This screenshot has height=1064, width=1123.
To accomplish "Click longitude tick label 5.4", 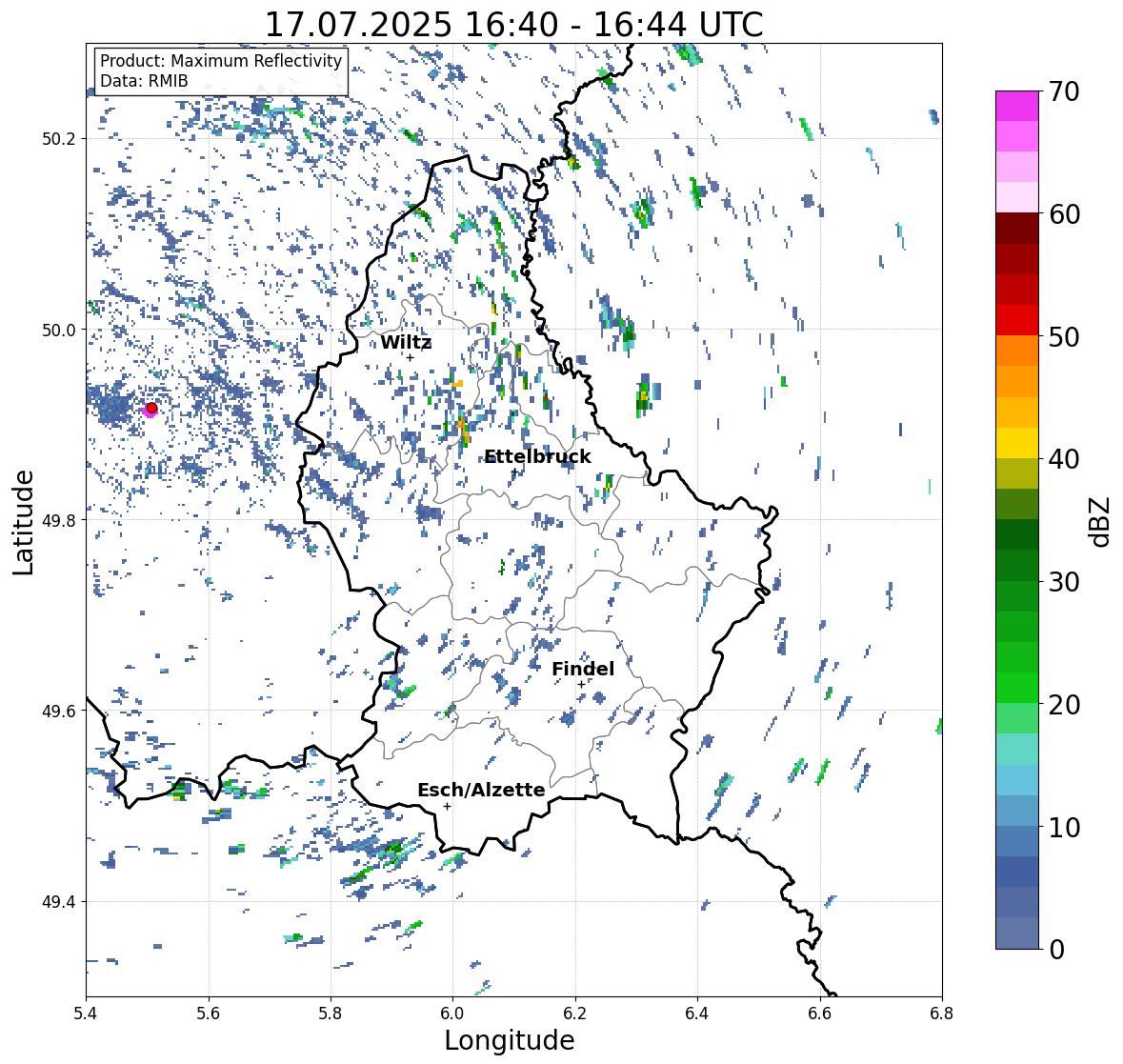I will (86, 1013).
